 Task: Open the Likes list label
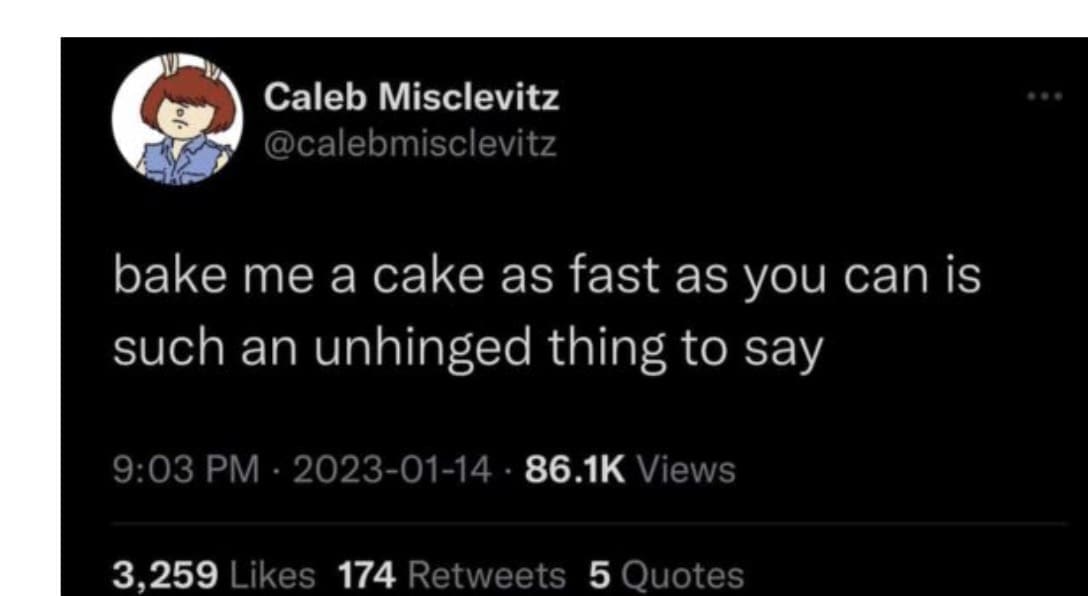point(274,574)
